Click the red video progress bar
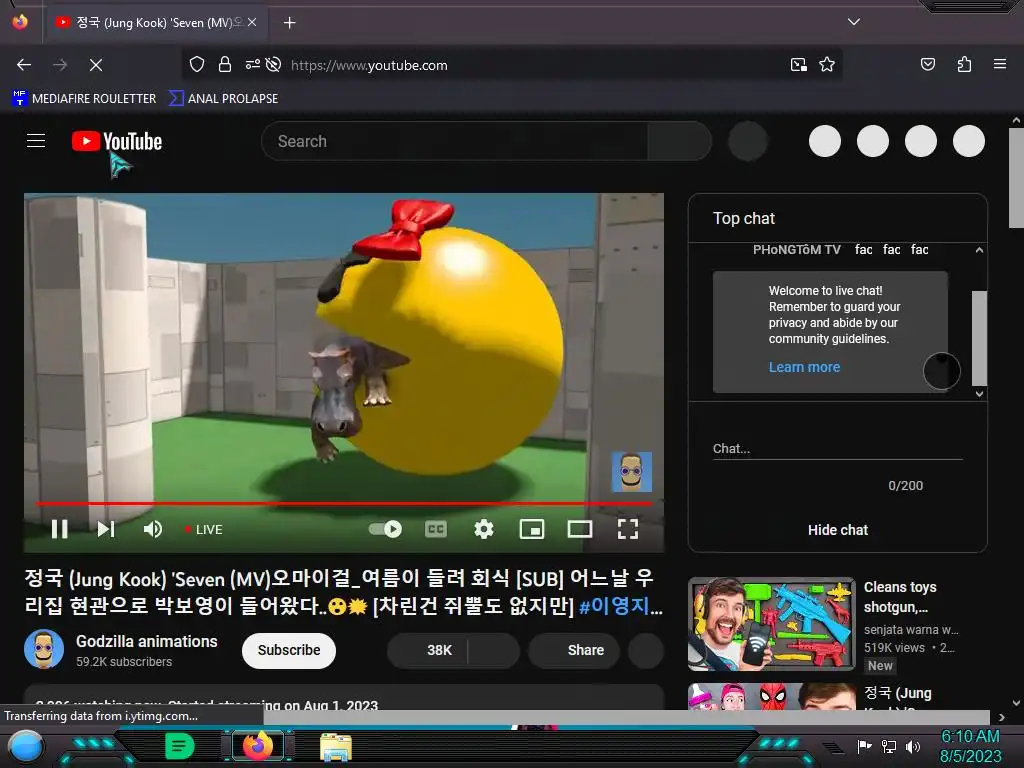 (x=344, y=504)
